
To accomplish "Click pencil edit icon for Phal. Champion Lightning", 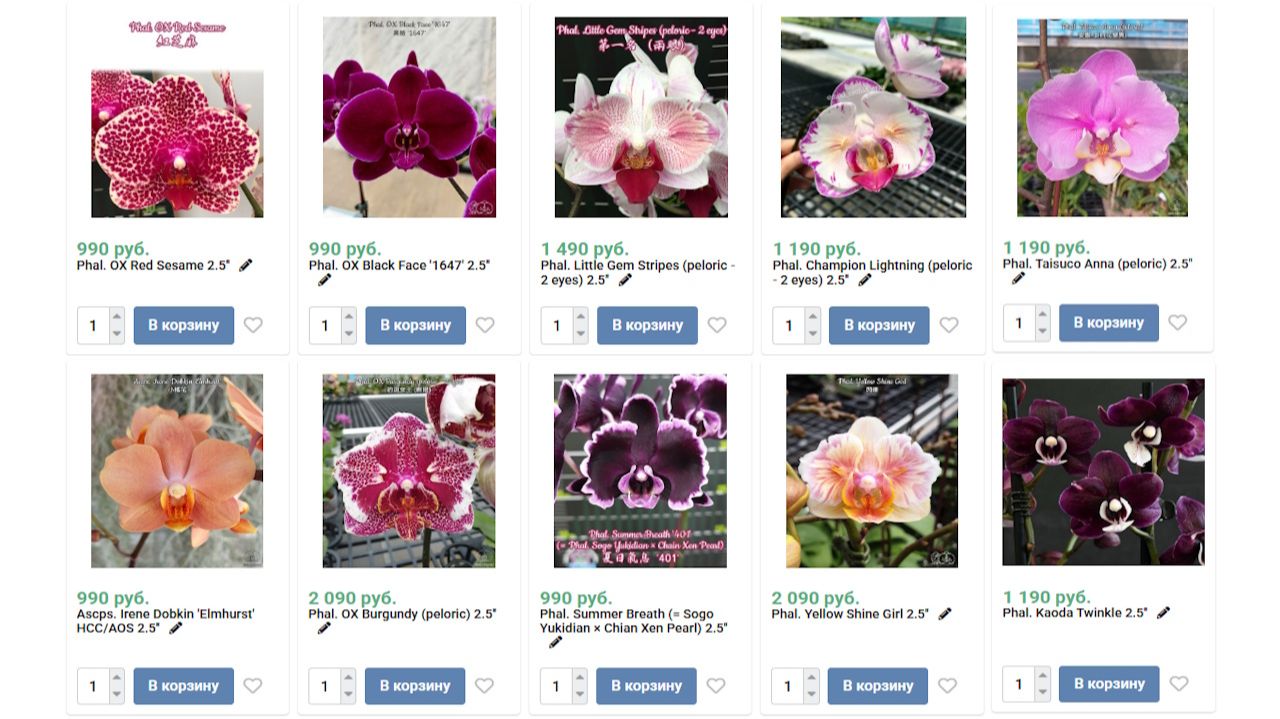I will [865, 280].
